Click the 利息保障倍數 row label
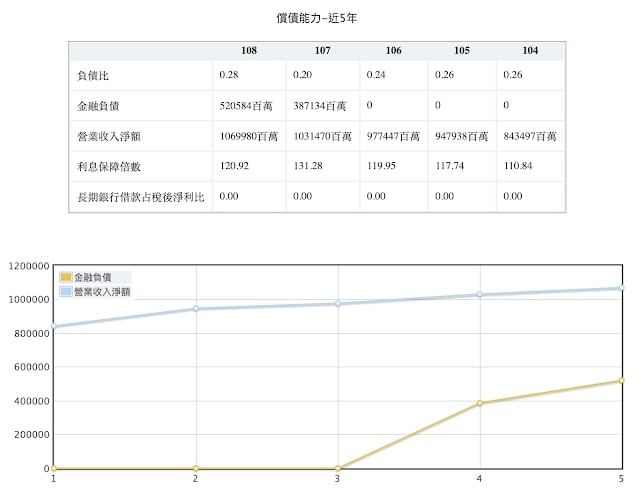This screenshot has width=640, height=491. [x=109, y=167]
